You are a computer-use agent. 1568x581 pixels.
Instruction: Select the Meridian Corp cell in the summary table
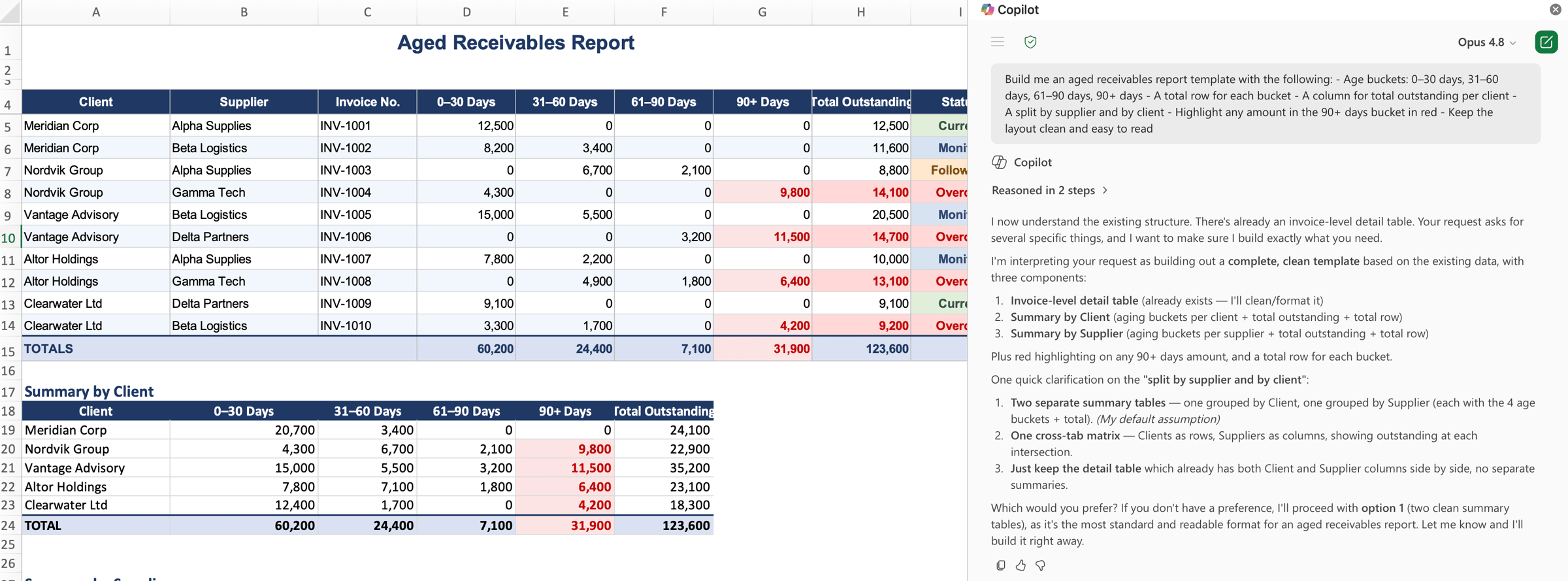point(96,430)
